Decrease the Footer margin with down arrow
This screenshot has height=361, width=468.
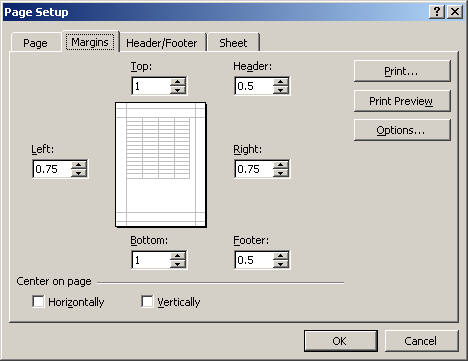point(281,264)
